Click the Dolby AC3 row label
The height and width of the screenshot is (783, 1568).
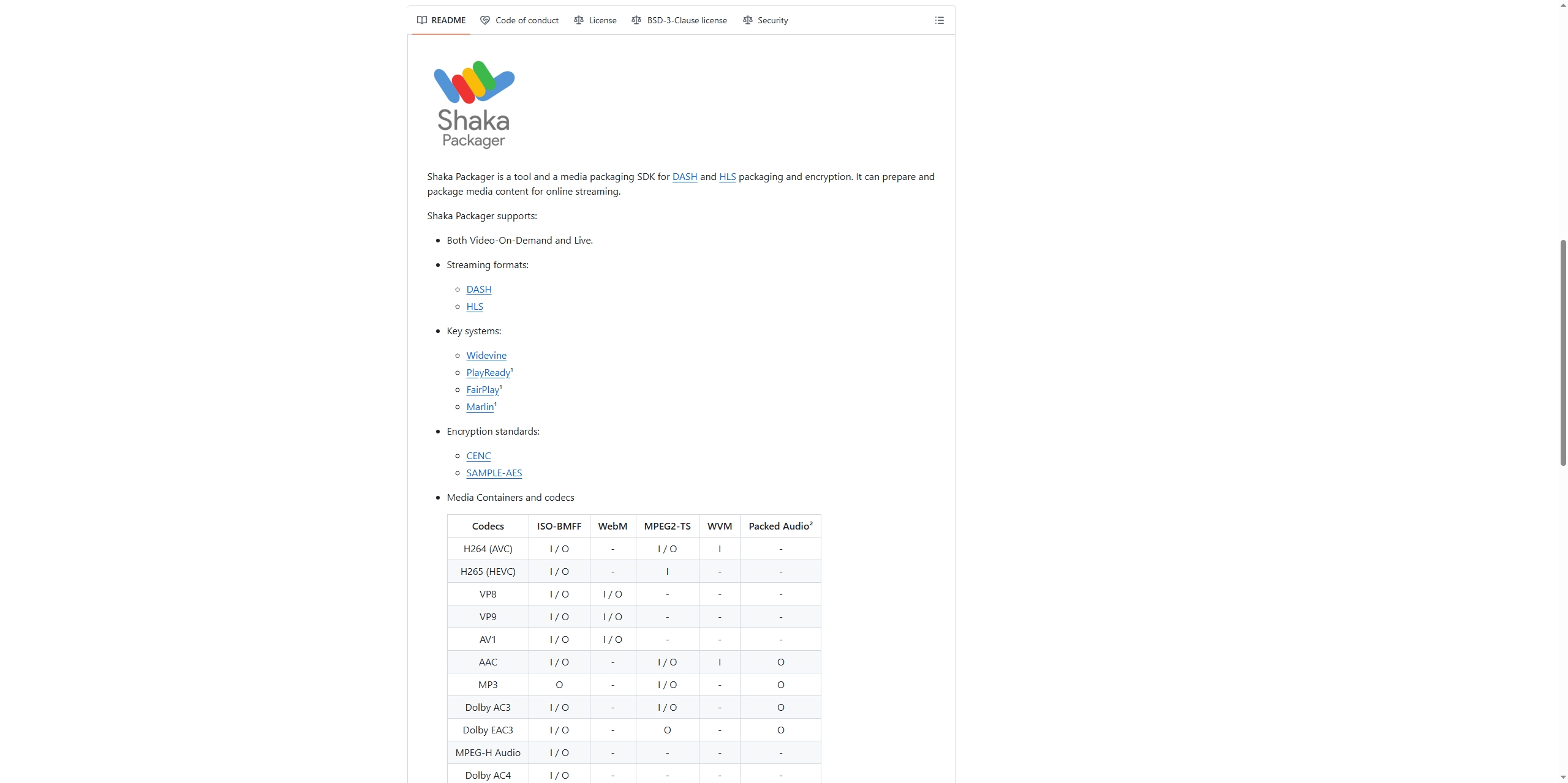coord(488,708)
